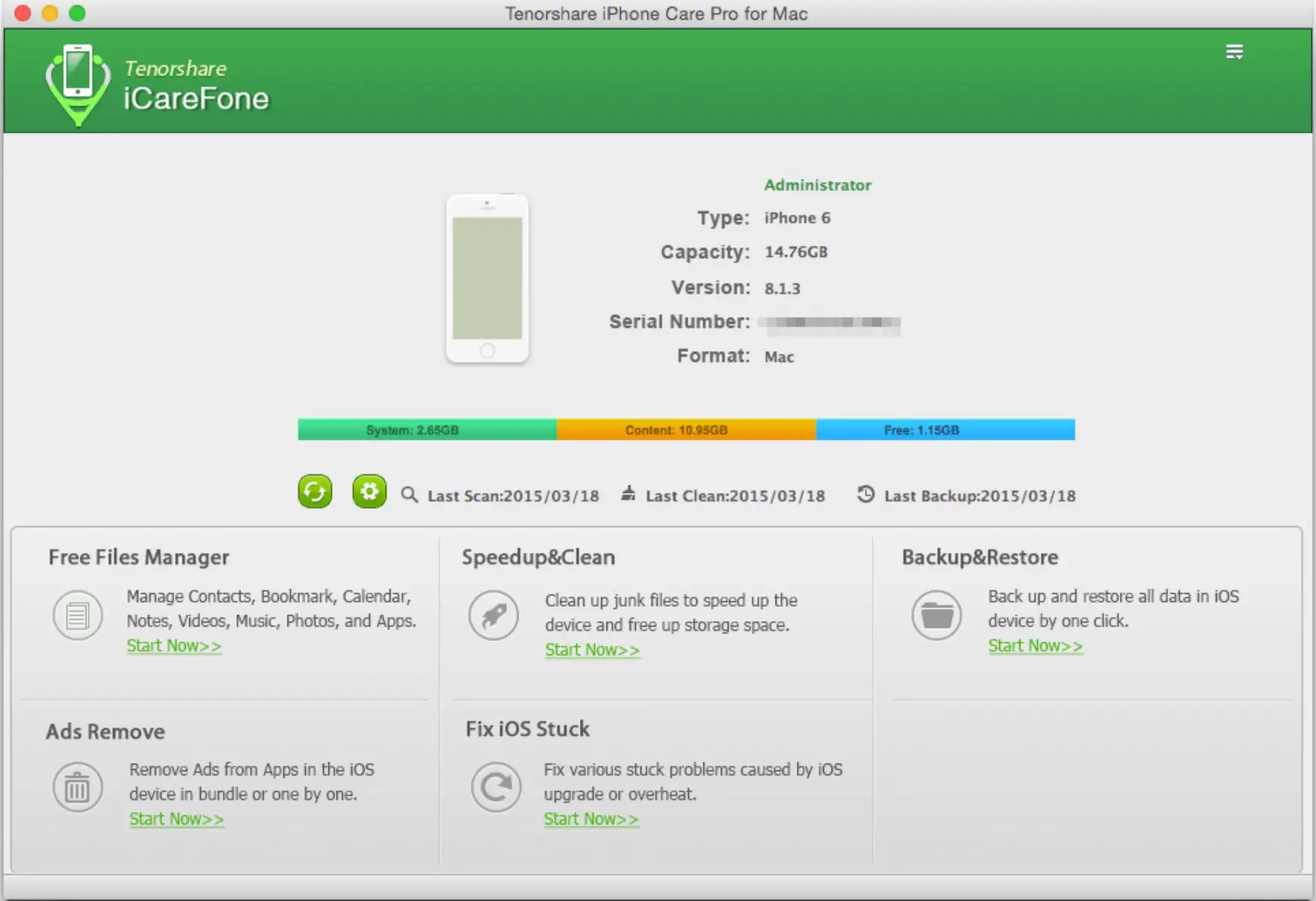The height and width of the screenshot is (901, 1316).
Task: Click the green refresh device button
Action: point(315,491)
